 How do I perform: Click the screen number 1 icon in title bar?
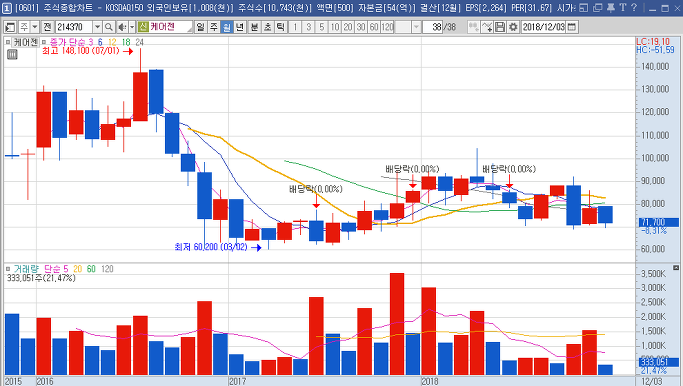(x=7, y=8)
